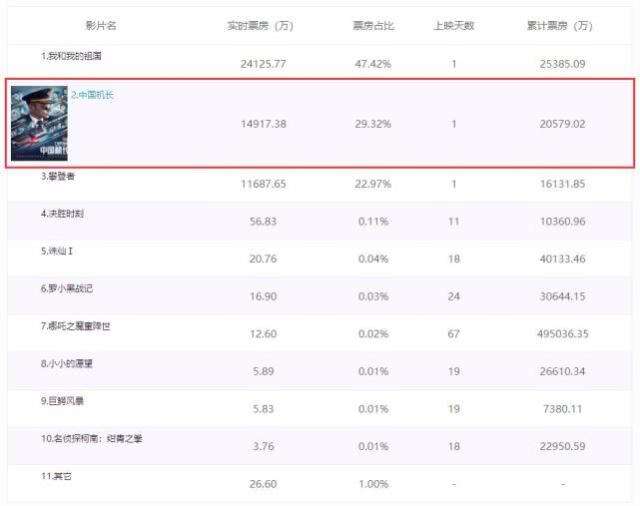Click the 中国机长 movie poster thumbnail

(39, 124)
